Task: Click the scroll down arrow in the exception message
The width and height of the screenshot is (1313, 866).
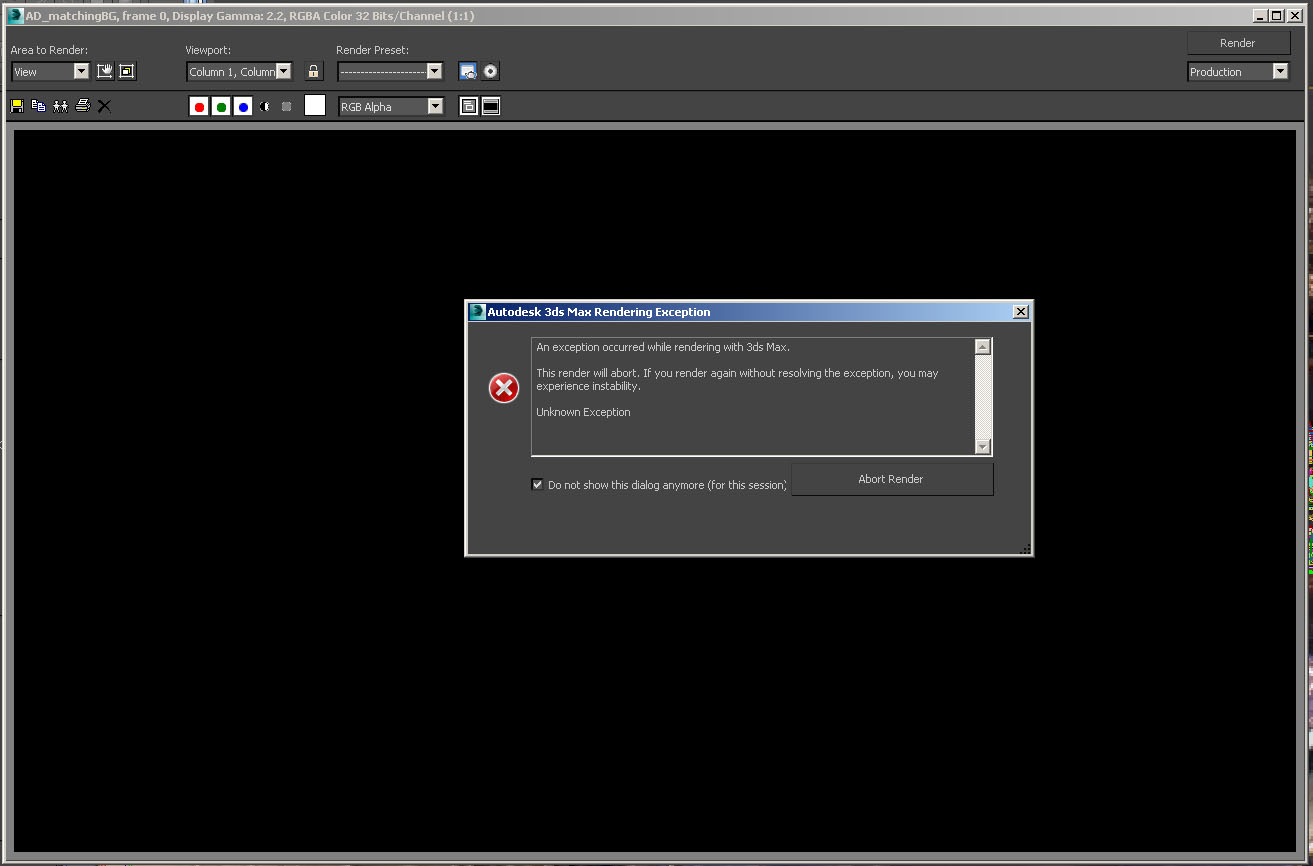Action: pos(983,447)
